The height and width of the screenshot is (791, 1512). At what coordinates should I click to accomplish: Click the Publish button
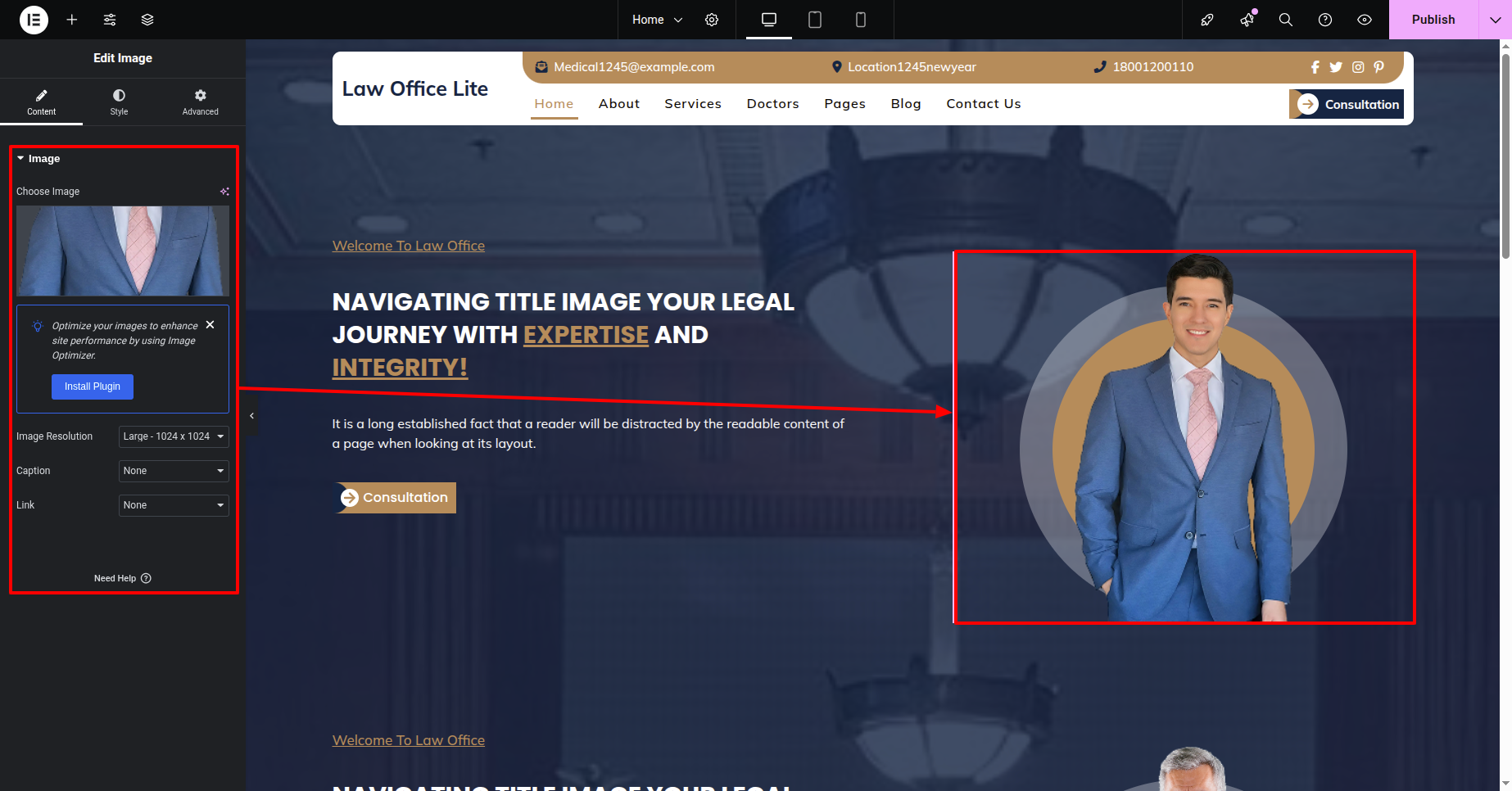(1433, 20)
